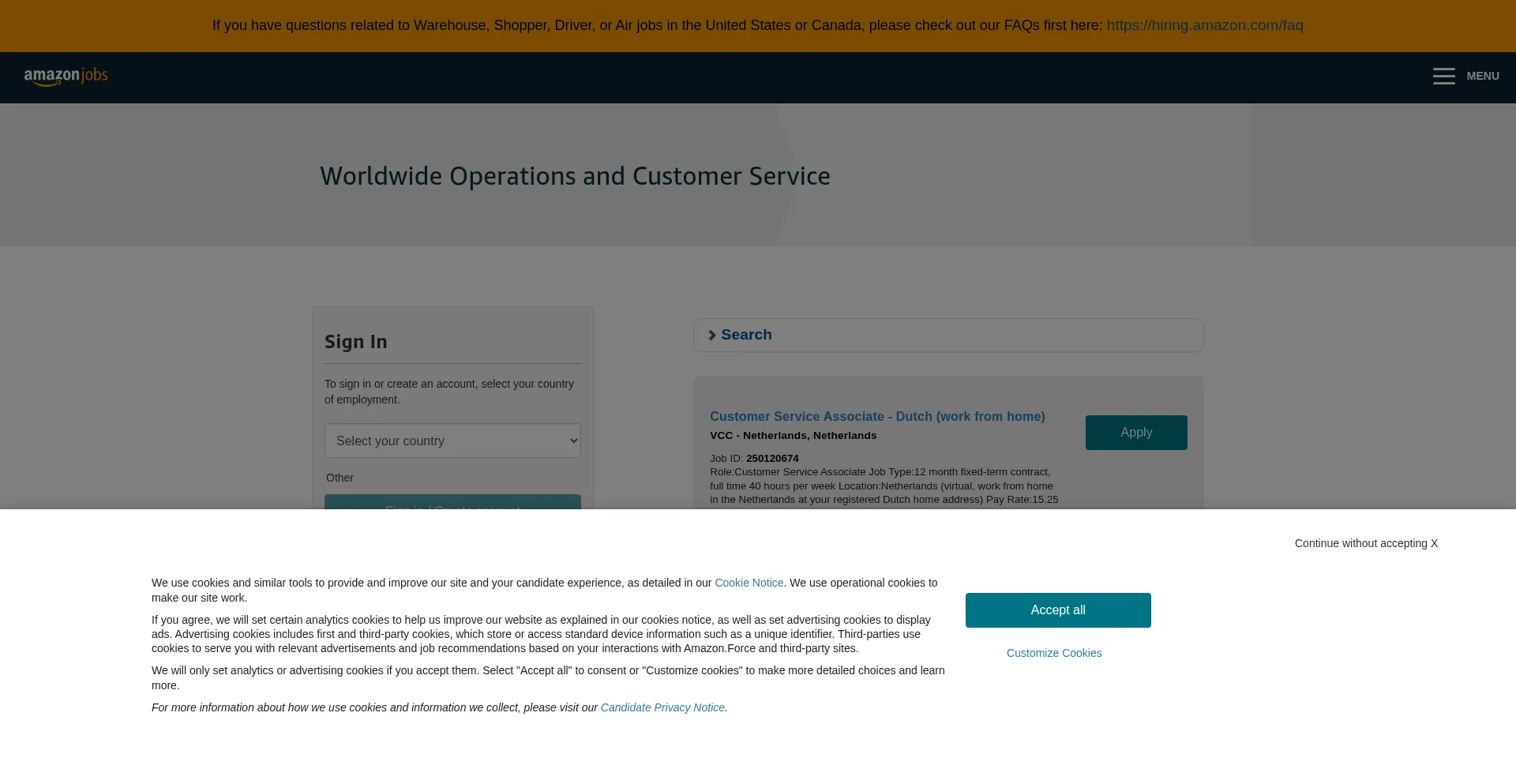Click the Worldwide Operations and Customer Service heading
Image resolution: width=1516 pixels, height=784 pixels.
pyautogui.click(x=575, y=176)
